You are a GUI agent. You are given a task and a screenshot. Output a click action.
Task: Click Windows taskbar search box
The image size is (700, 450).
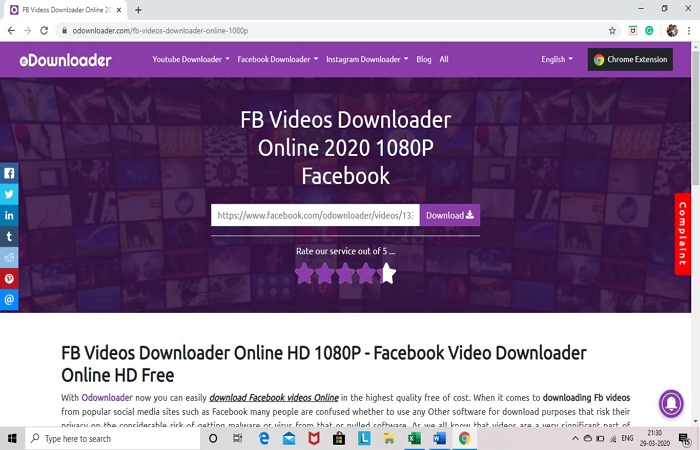pyautogui.click(x=112, y=438)
